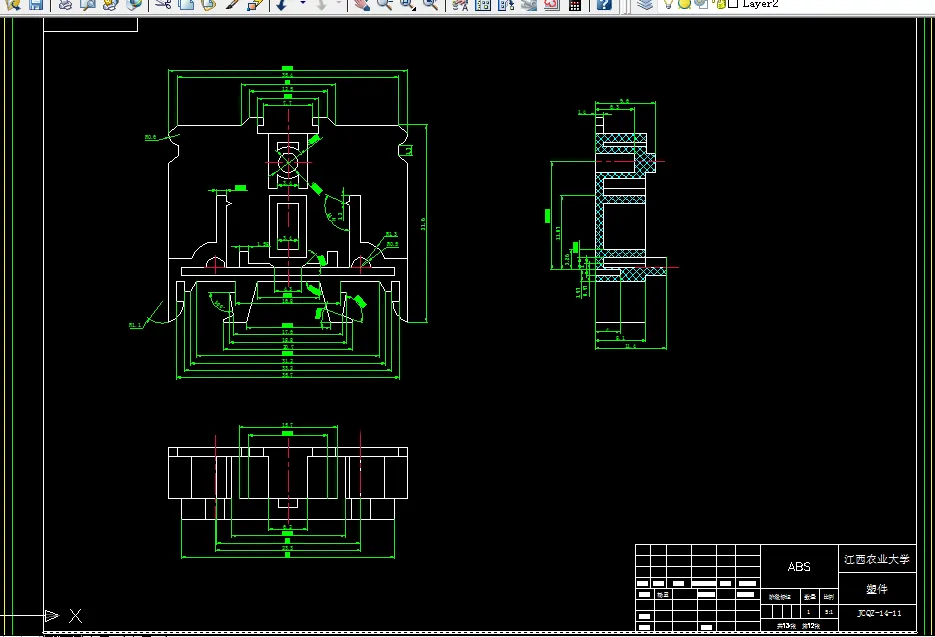Select the ABS material text in title block
935x637 pixels.
click(x=799, y=567)
